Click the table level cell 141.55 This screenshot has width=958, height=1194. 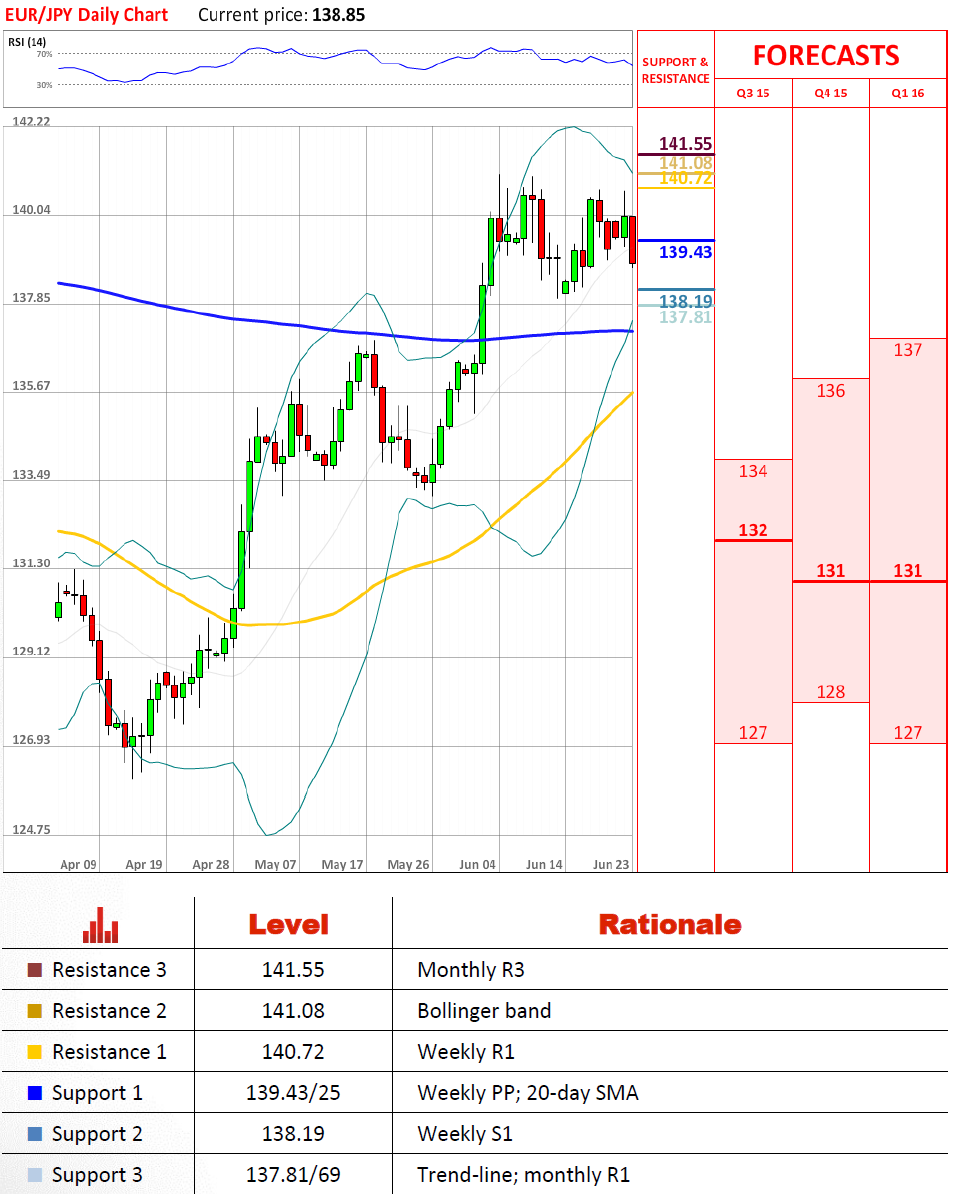(x=293, y=969)
